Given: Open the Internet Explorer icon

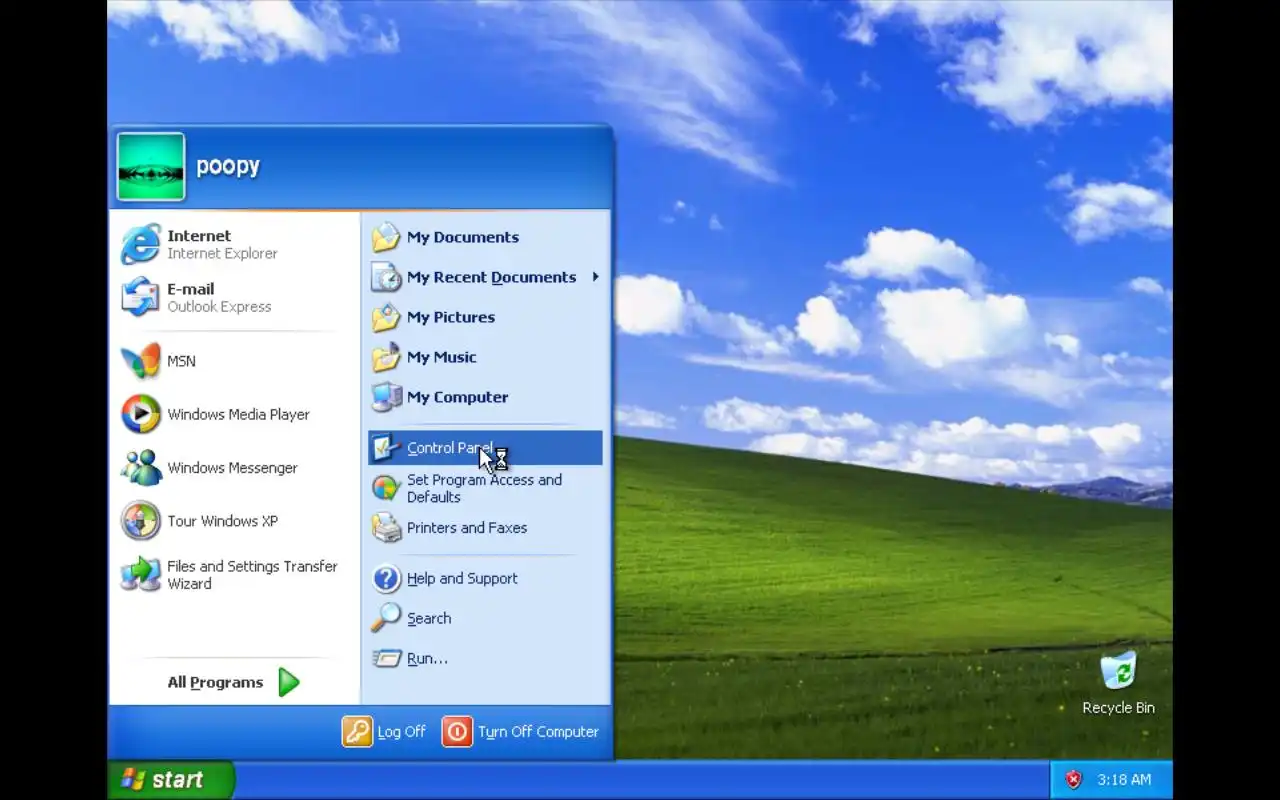Looking at the screenshot, I should coord(141,244).
